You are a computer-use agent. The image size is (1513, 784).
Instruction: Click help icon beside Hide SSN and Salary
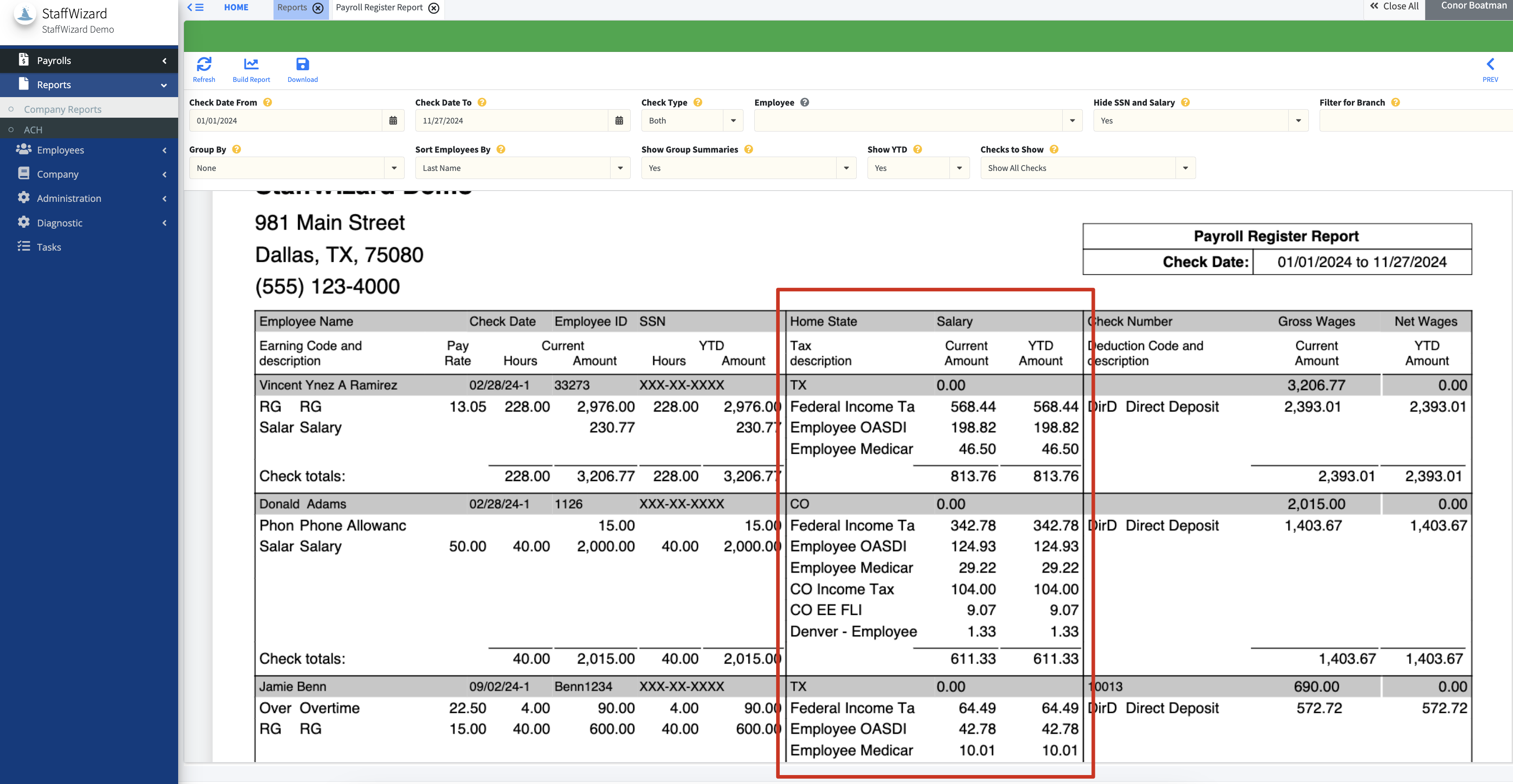pyautogui.click(x=1185, y=102)
